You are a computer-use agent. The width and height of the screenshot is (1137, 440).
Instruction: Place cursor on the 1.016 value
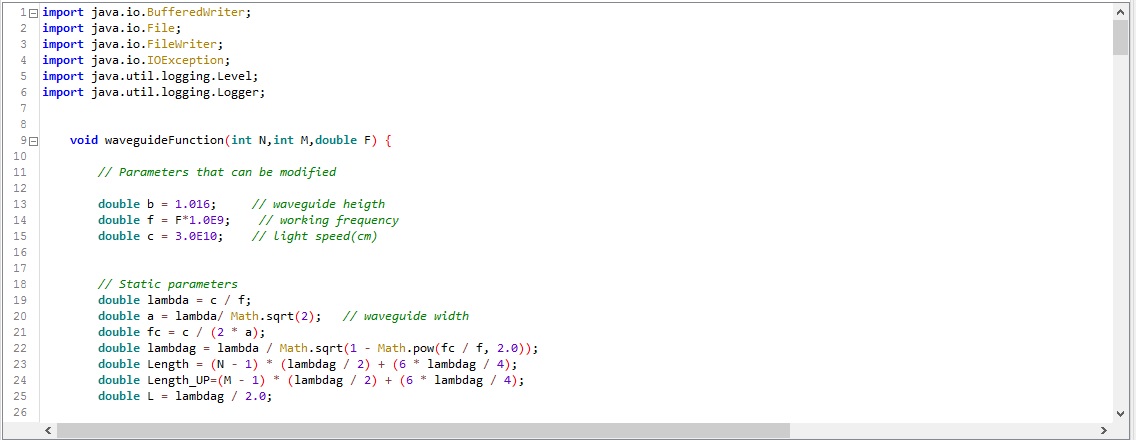click(194, 204)
